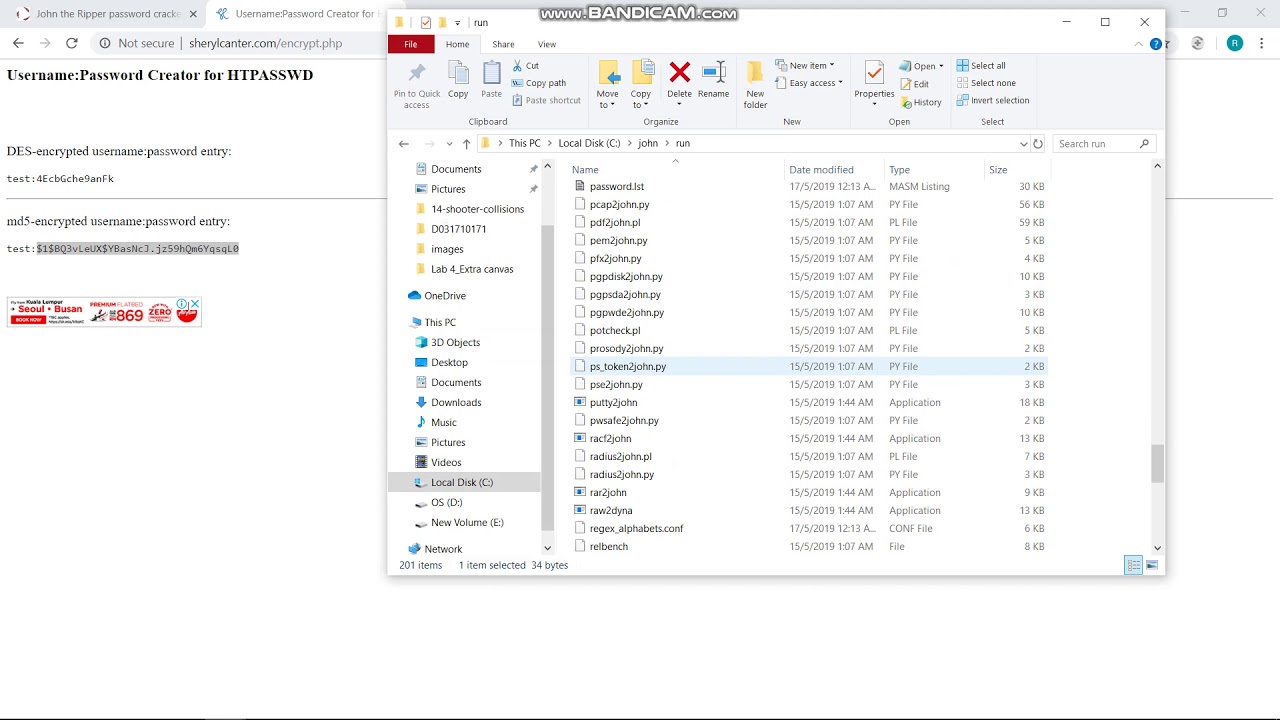Screen dimensions: 1280x720
Task: Click the Cut command
Action: [x=526, y=66]
